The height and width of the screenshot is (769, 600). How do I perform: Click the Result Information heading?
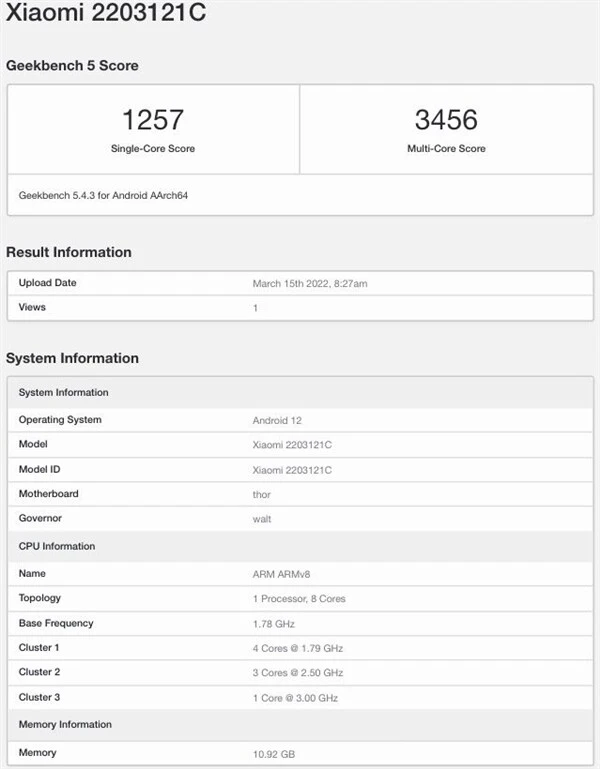click(69, 252)
